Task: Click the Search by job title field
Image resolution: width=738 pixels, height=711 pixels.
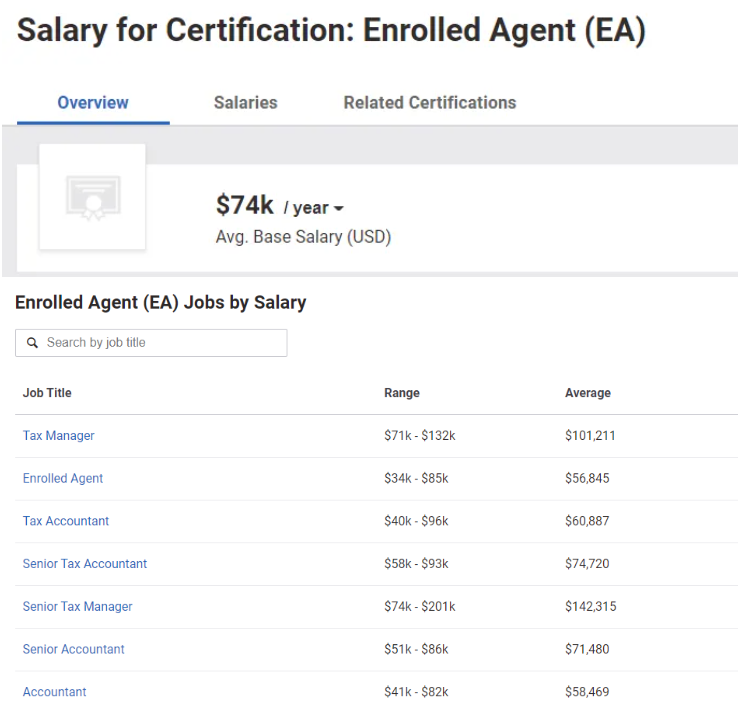Action: click(160, 343)
